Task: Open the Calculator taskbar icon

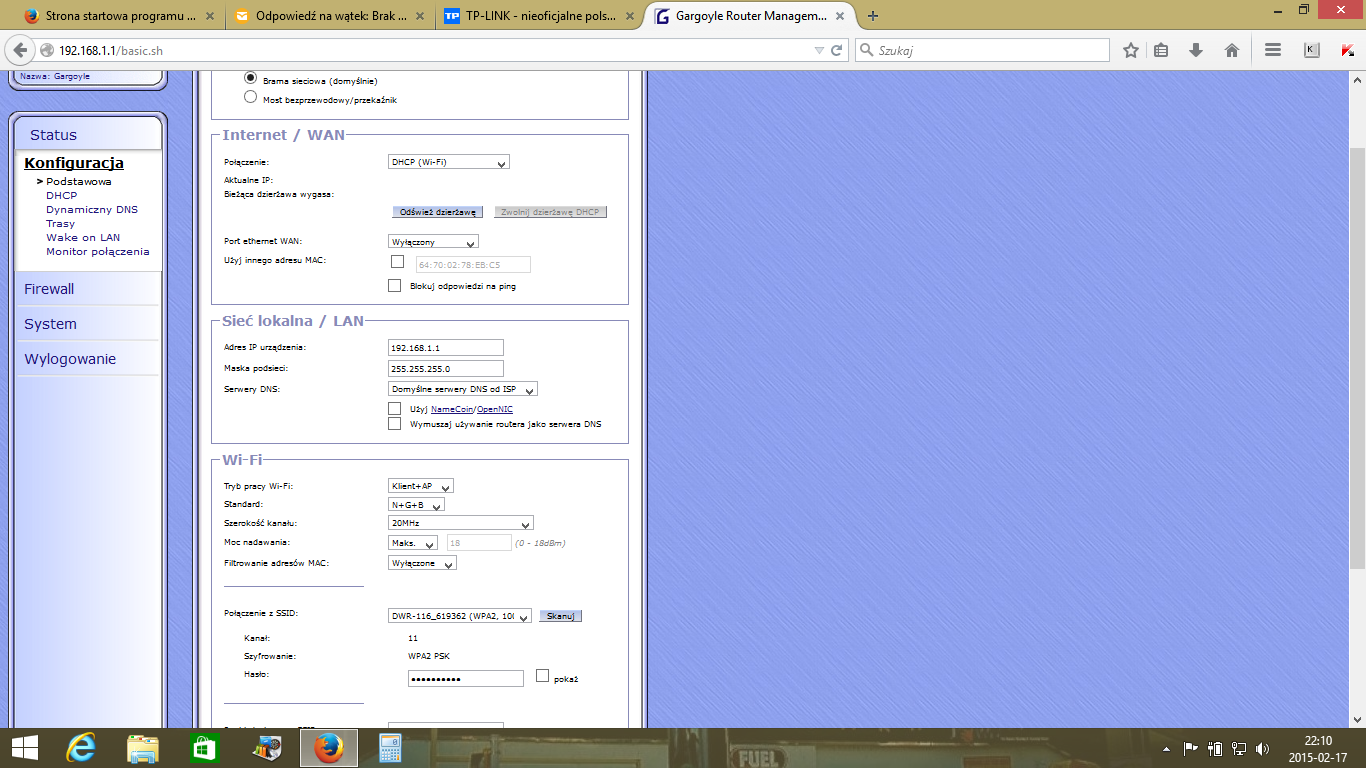Action: (x=389, y=748)
